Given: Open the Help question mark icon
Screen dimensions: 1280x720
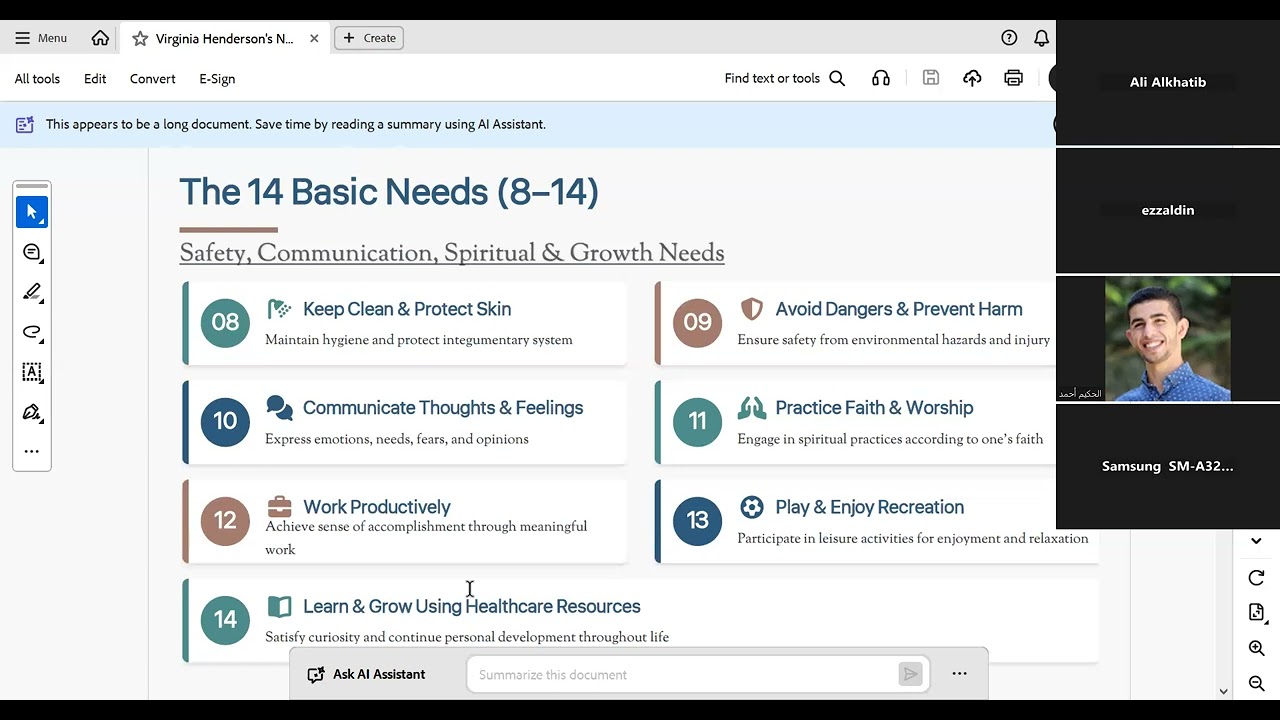Looking at the screenshot, I should tap(1009, 38).
